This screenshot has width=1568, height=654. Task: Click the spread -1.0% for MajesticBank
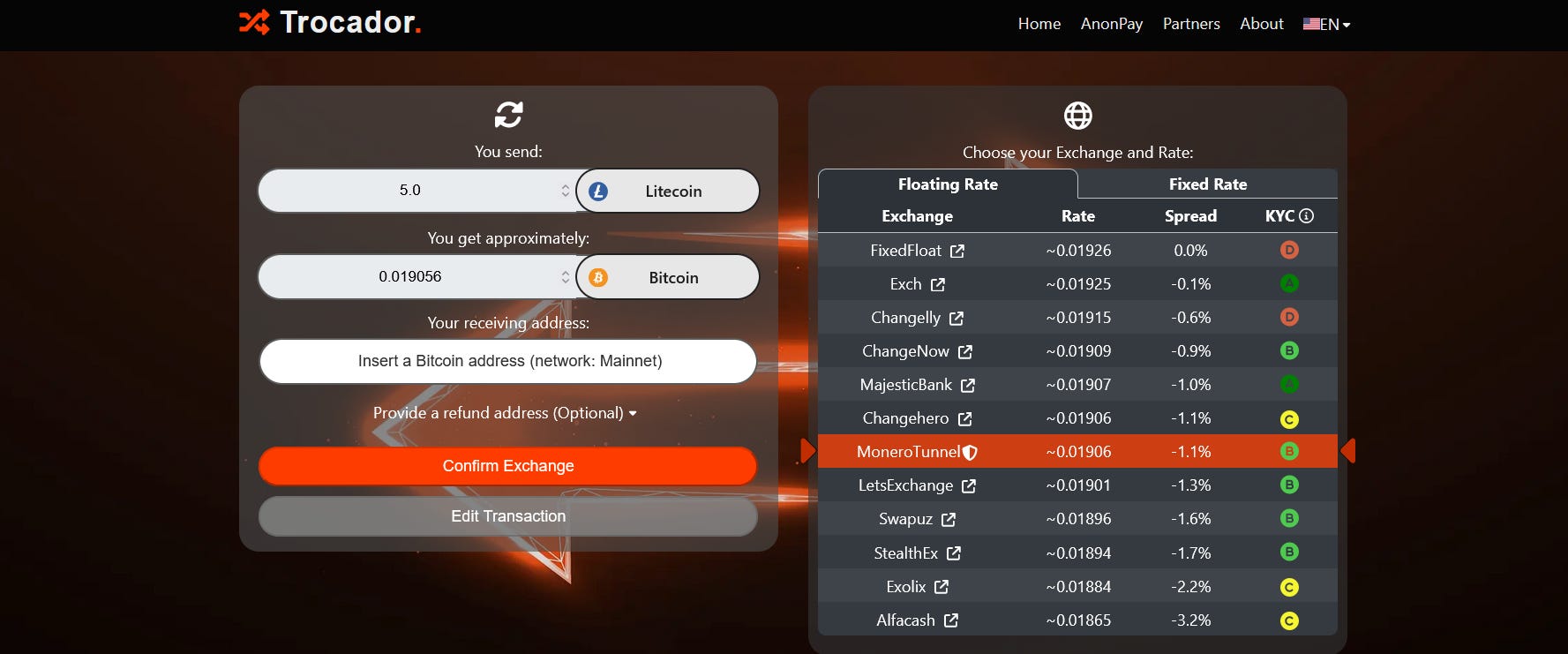(x=1190, y=385)
